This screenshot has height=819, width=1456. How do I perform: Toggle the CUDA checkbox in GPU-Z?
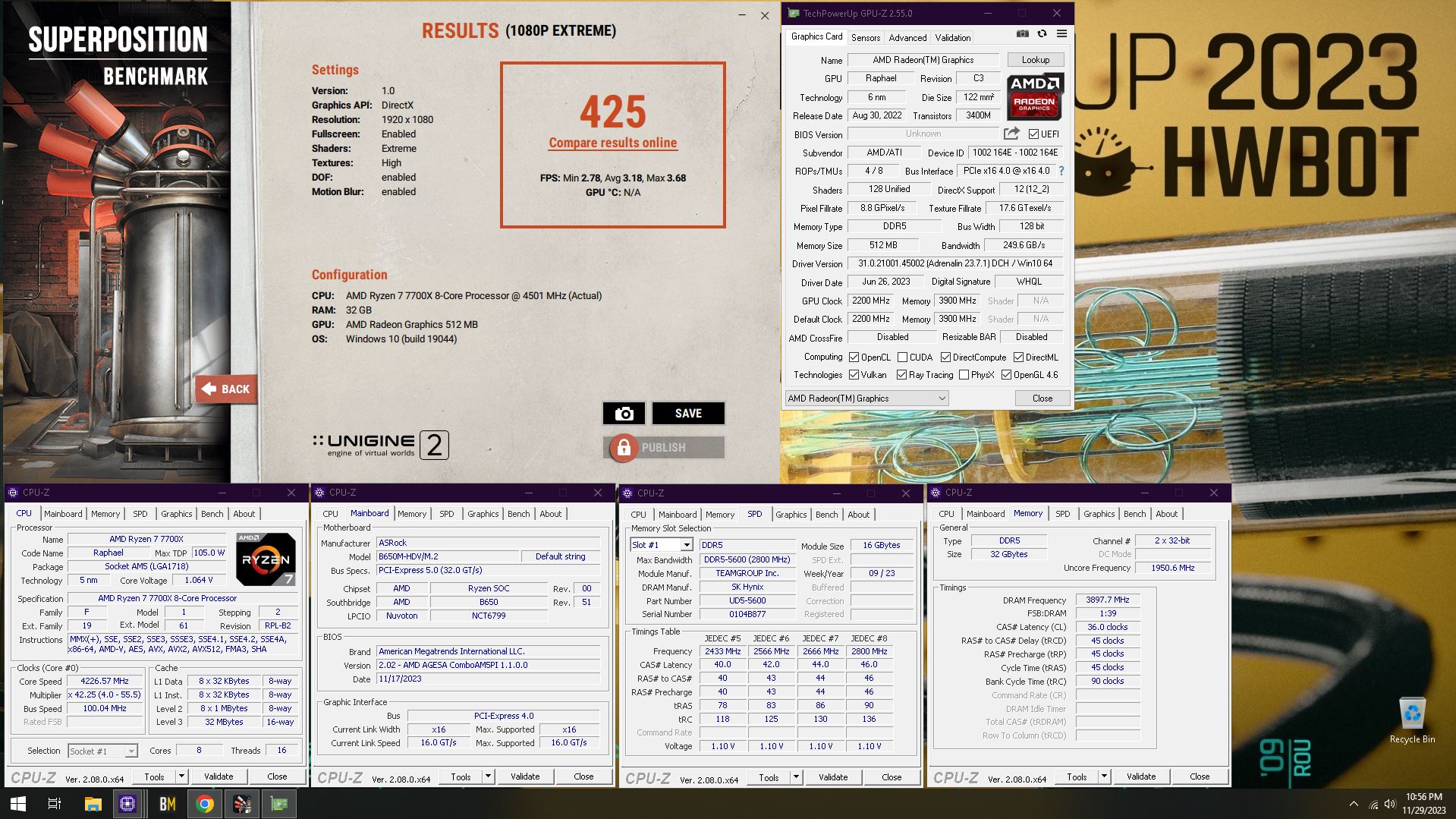(902, 357)
